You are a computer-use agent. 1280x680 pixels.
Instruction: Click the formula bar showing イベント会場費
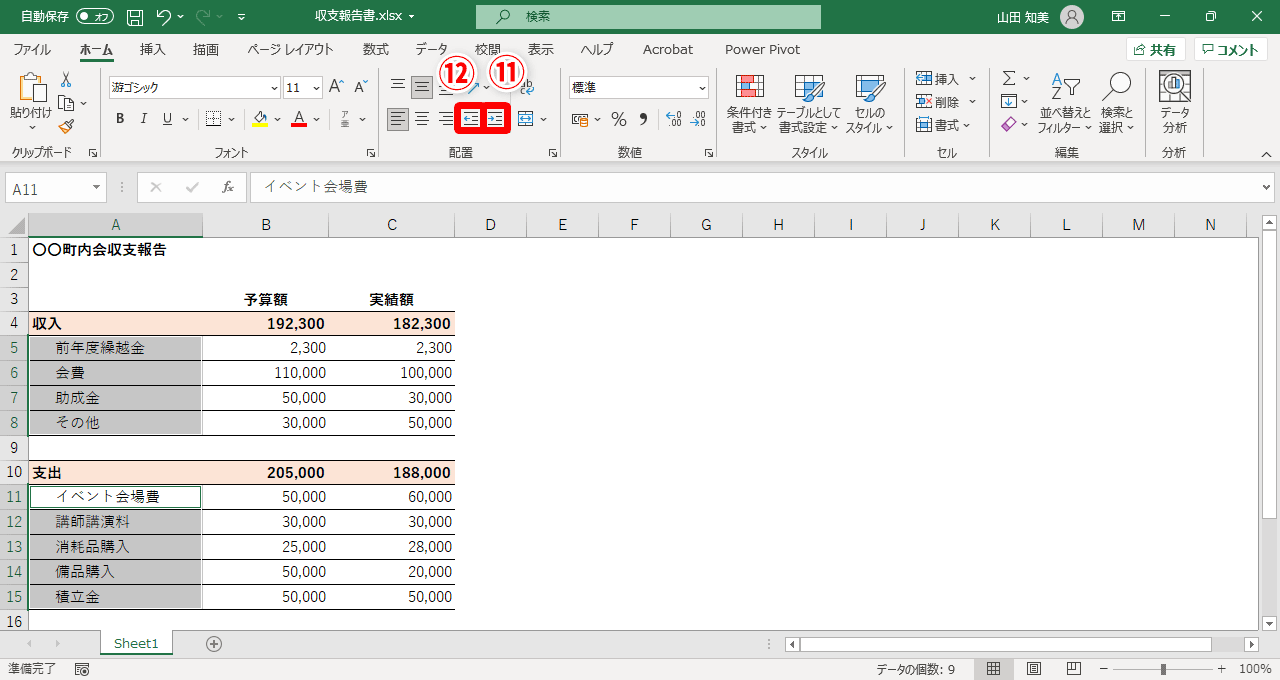(x=400, y=186)
